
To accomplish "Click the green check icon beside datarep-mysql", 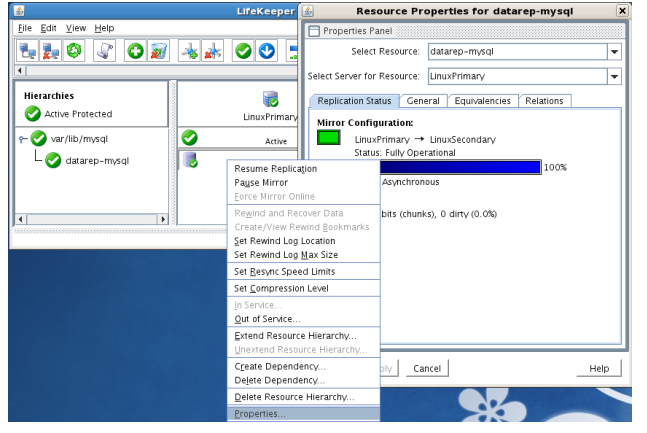I will (x=53, y=160).
